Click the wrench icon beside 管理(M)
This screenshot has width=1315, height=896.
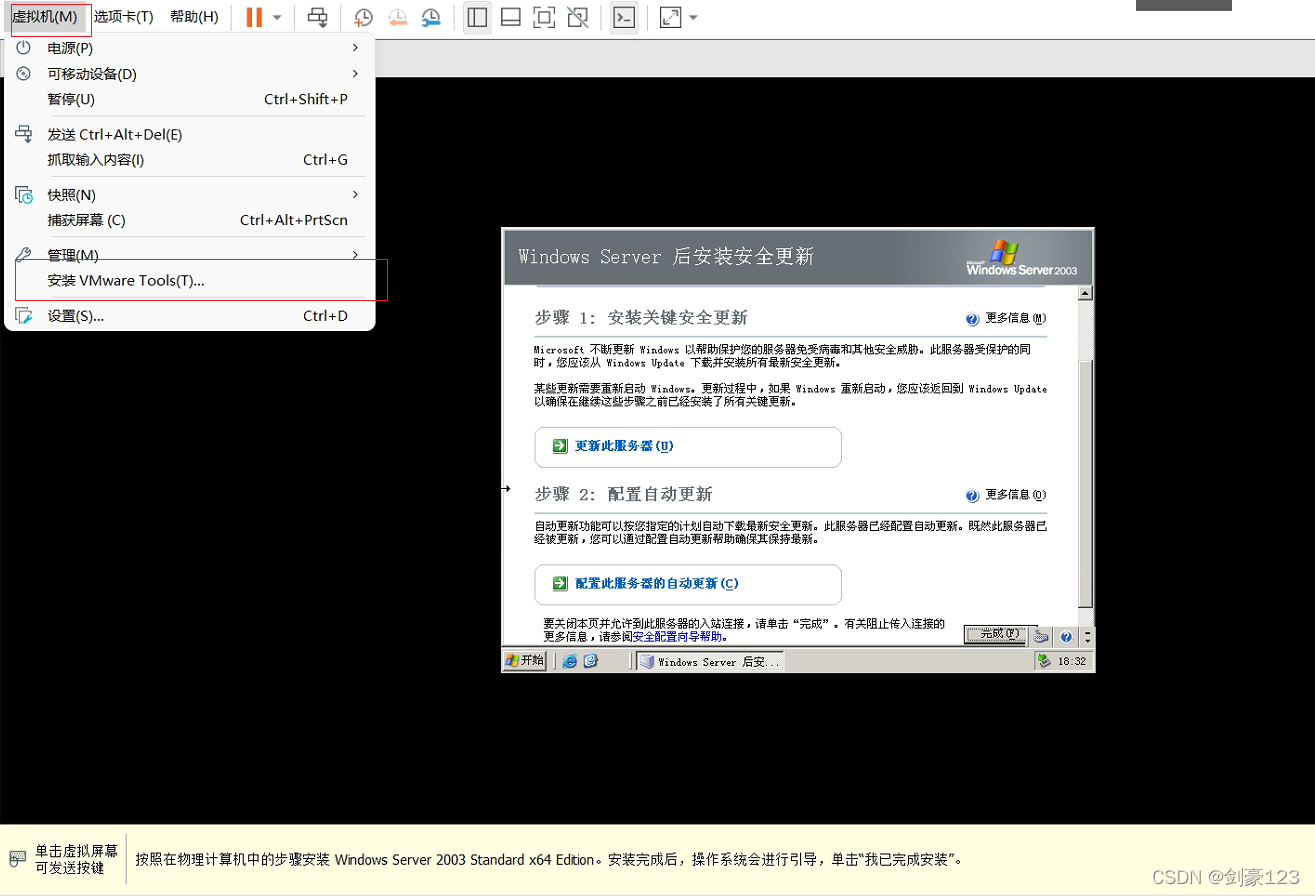[x=24, y=255]
